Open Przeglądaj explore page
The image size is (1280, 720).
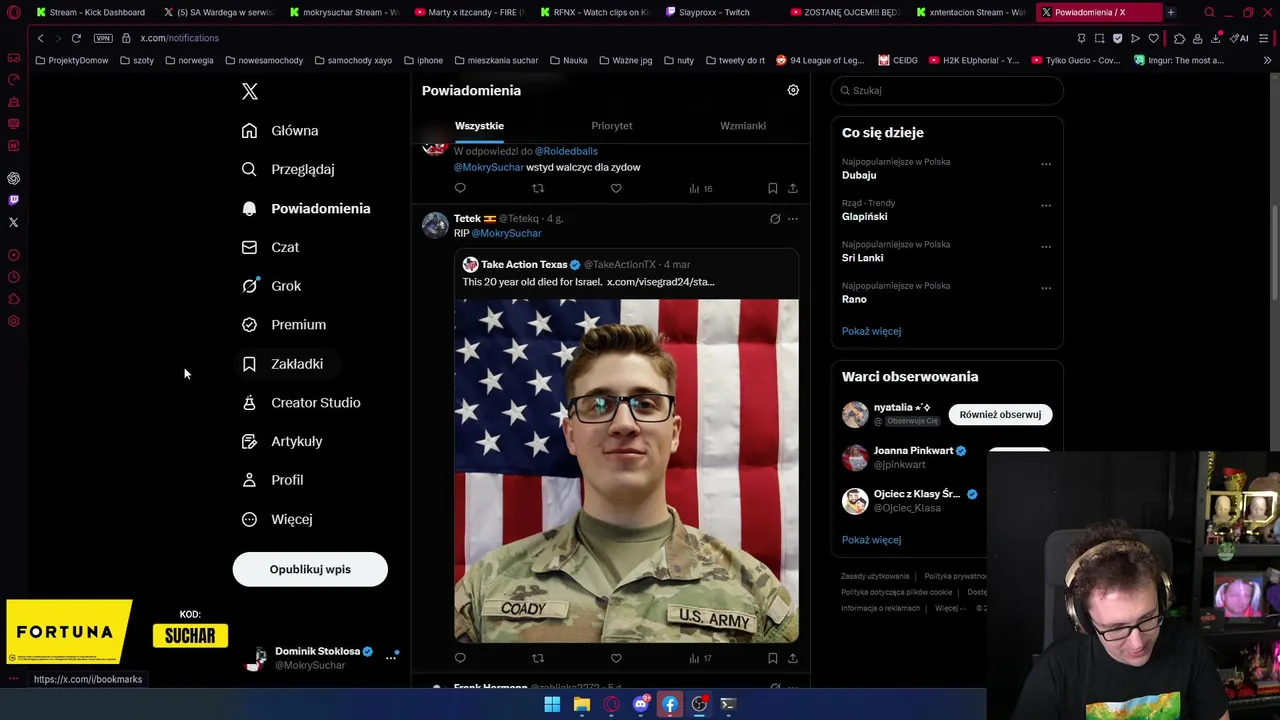pyautogui.click(x=289, y=170)
